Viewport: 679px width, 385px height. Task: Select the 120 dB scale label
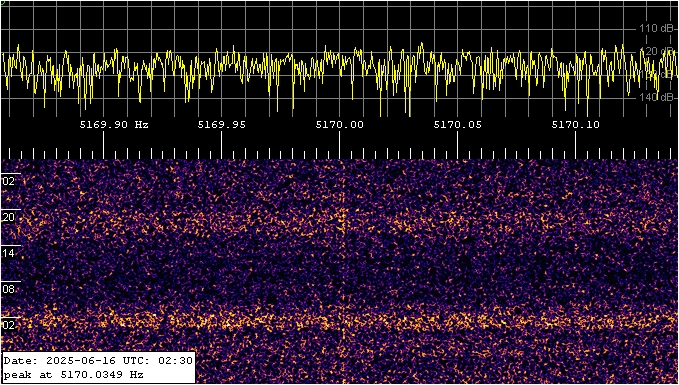[x=656, y=52]
